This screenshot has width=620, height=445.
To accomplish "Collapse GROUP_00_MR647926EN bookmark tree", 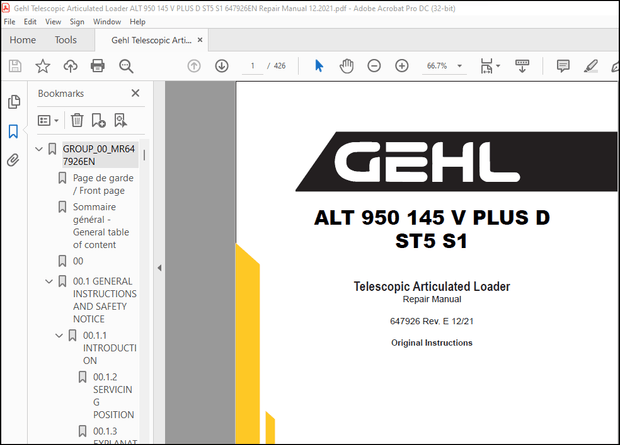I will 39,149.
